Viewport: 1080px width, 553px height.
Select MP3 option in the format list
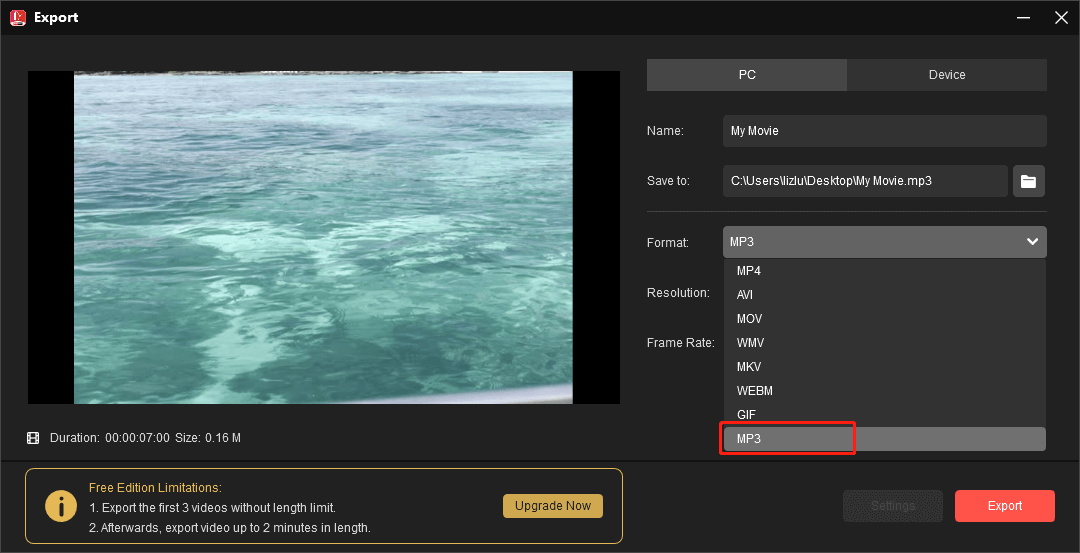point(884,439)
